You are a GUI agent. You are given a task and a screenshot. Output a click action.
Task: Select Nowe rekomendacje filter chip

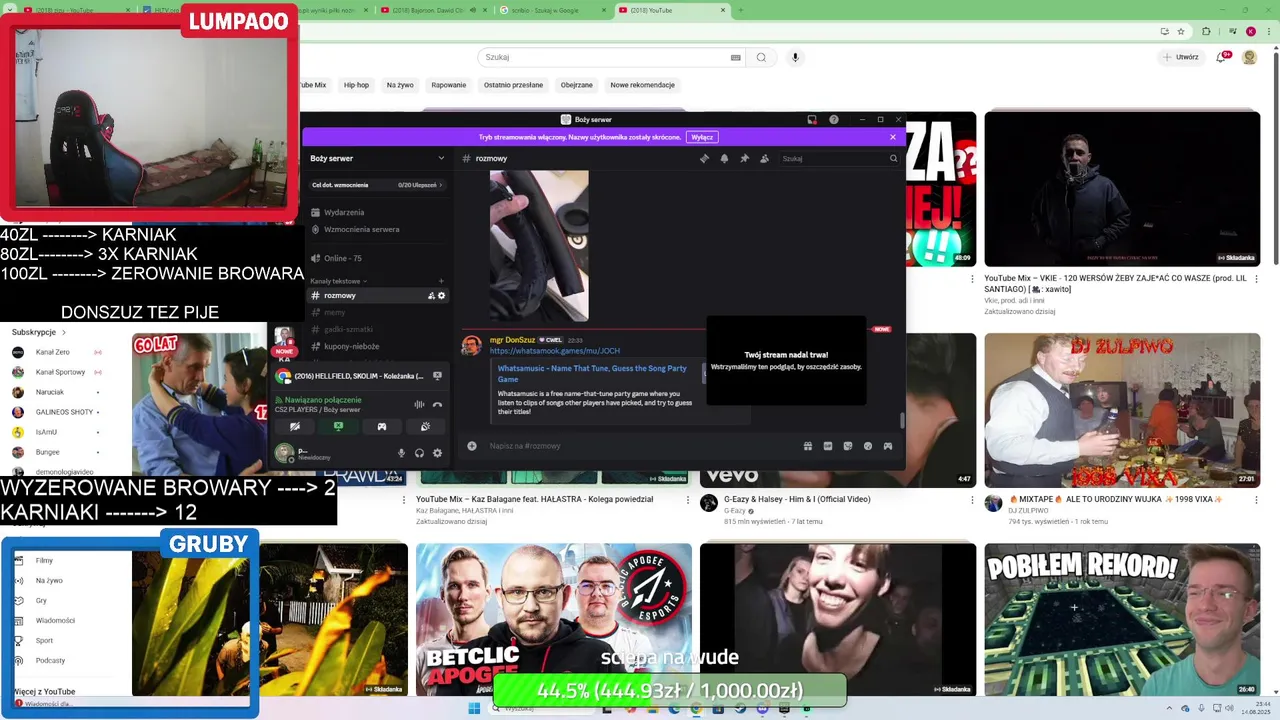643,85
